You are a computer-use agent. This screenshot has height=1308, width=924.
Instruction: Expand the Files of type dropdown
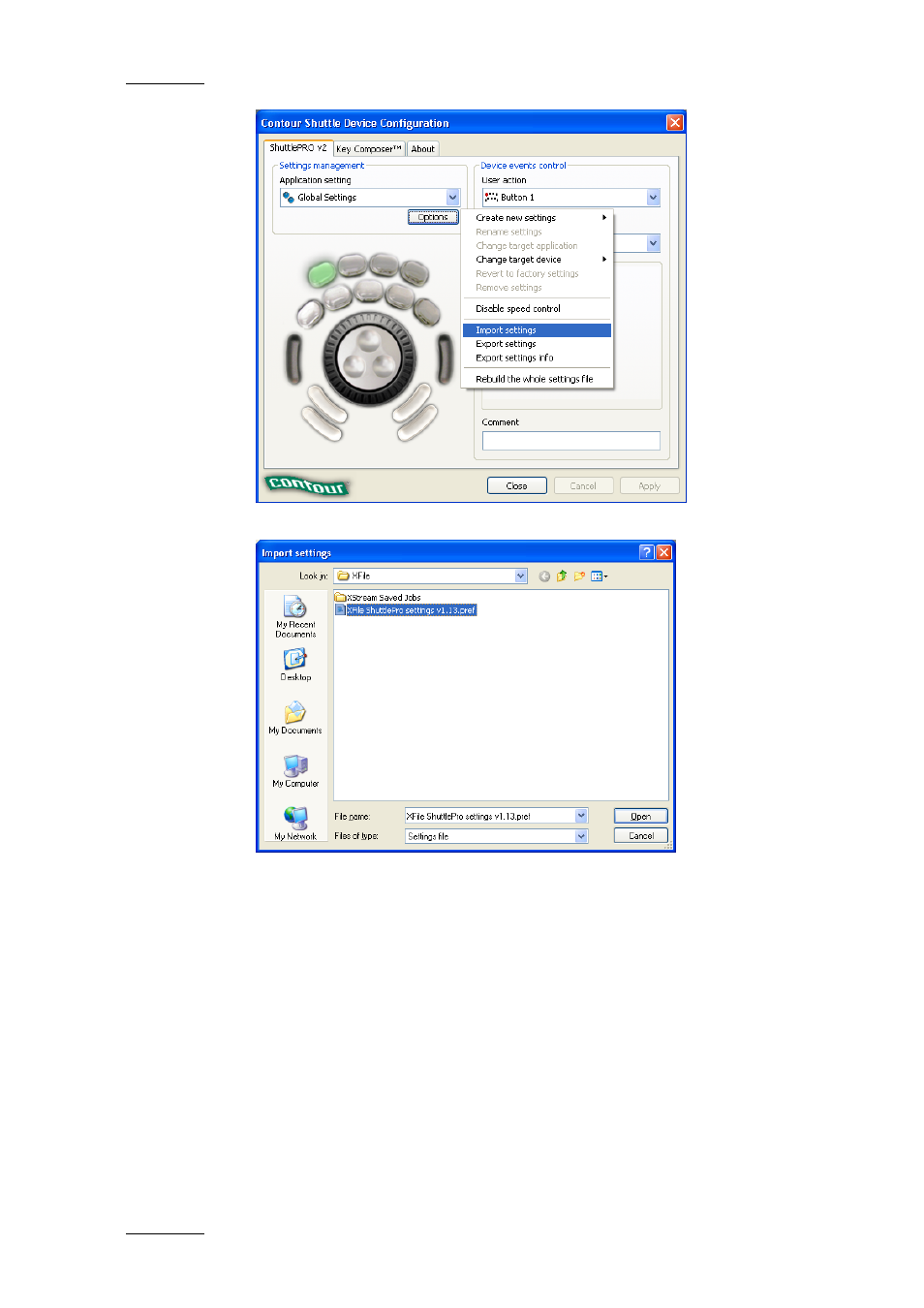coord(581,836)
